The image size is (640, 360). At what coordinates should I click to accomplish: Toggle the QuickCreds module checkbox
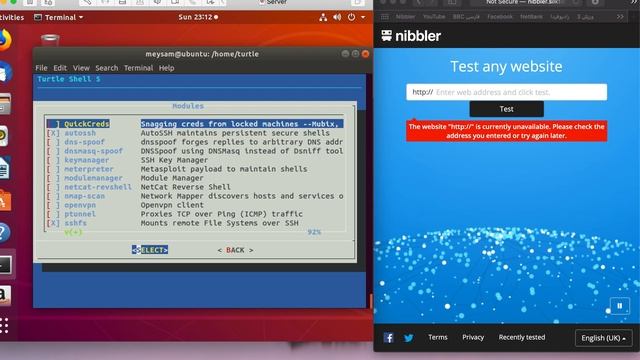(x=53, y=124)
